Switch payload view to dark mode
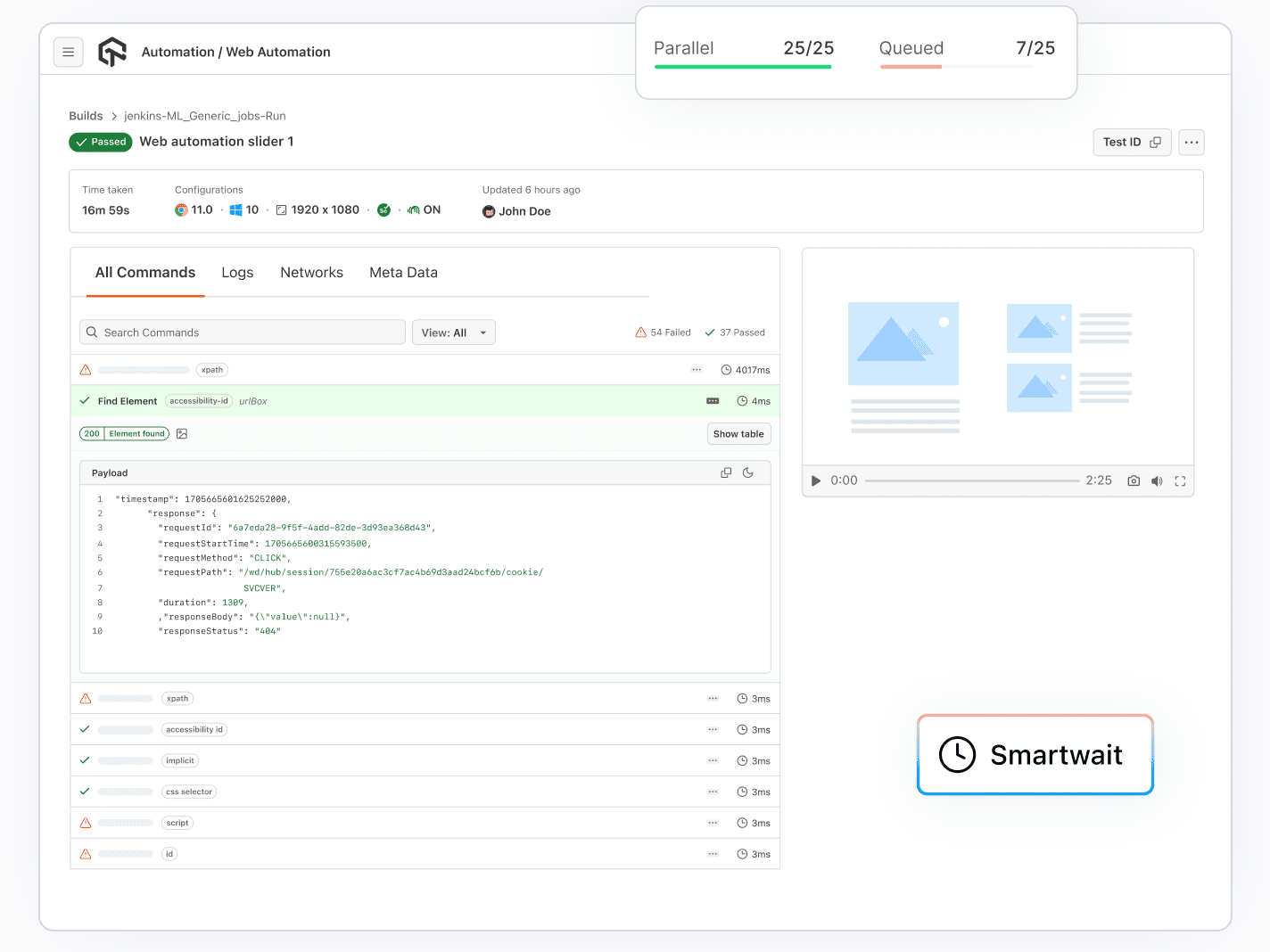Image resolution: width=1270 pixels, height=952 pixels. 748,472
